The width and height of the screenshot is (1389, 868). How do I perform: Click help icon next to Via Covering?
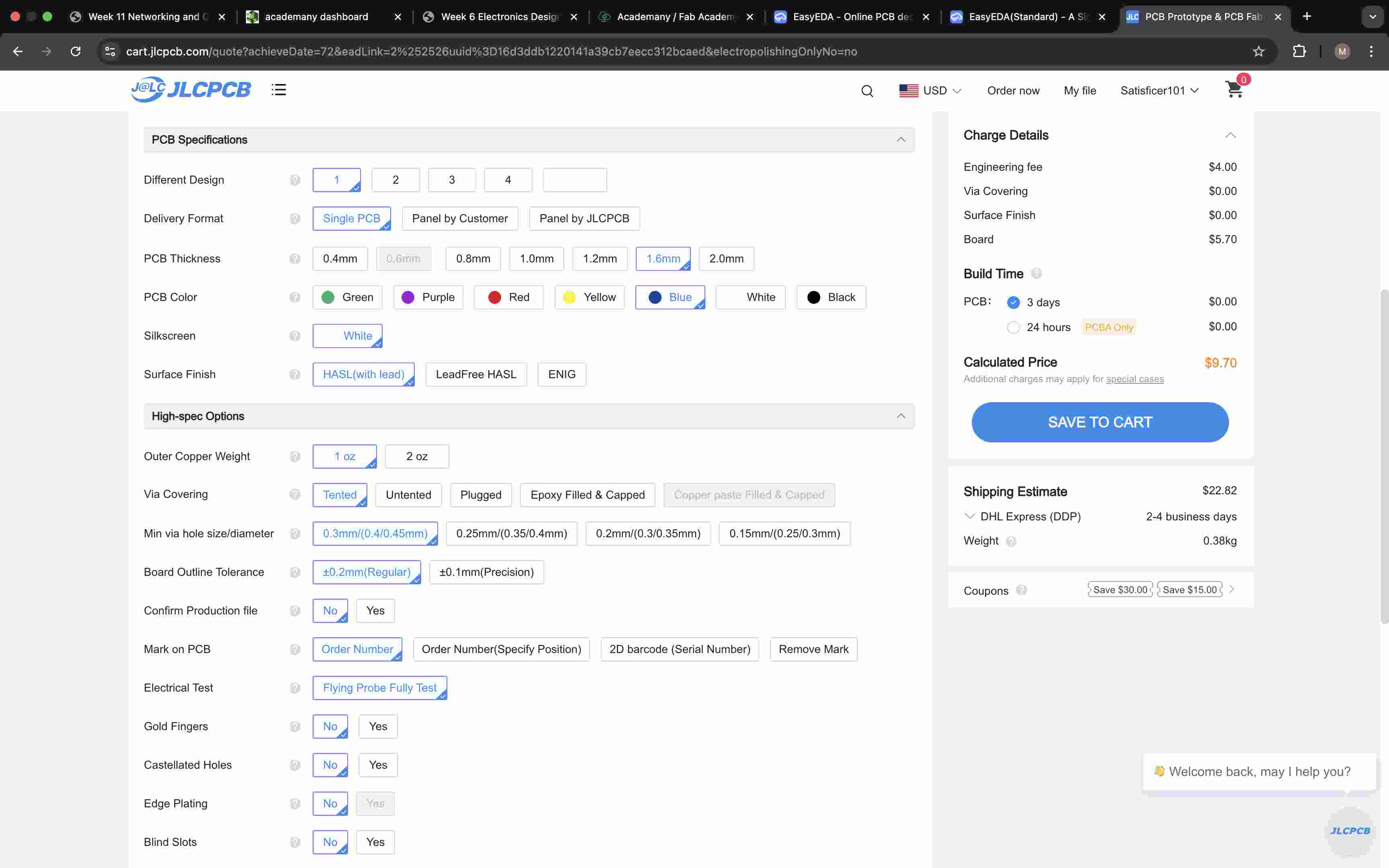click(295, 494)
